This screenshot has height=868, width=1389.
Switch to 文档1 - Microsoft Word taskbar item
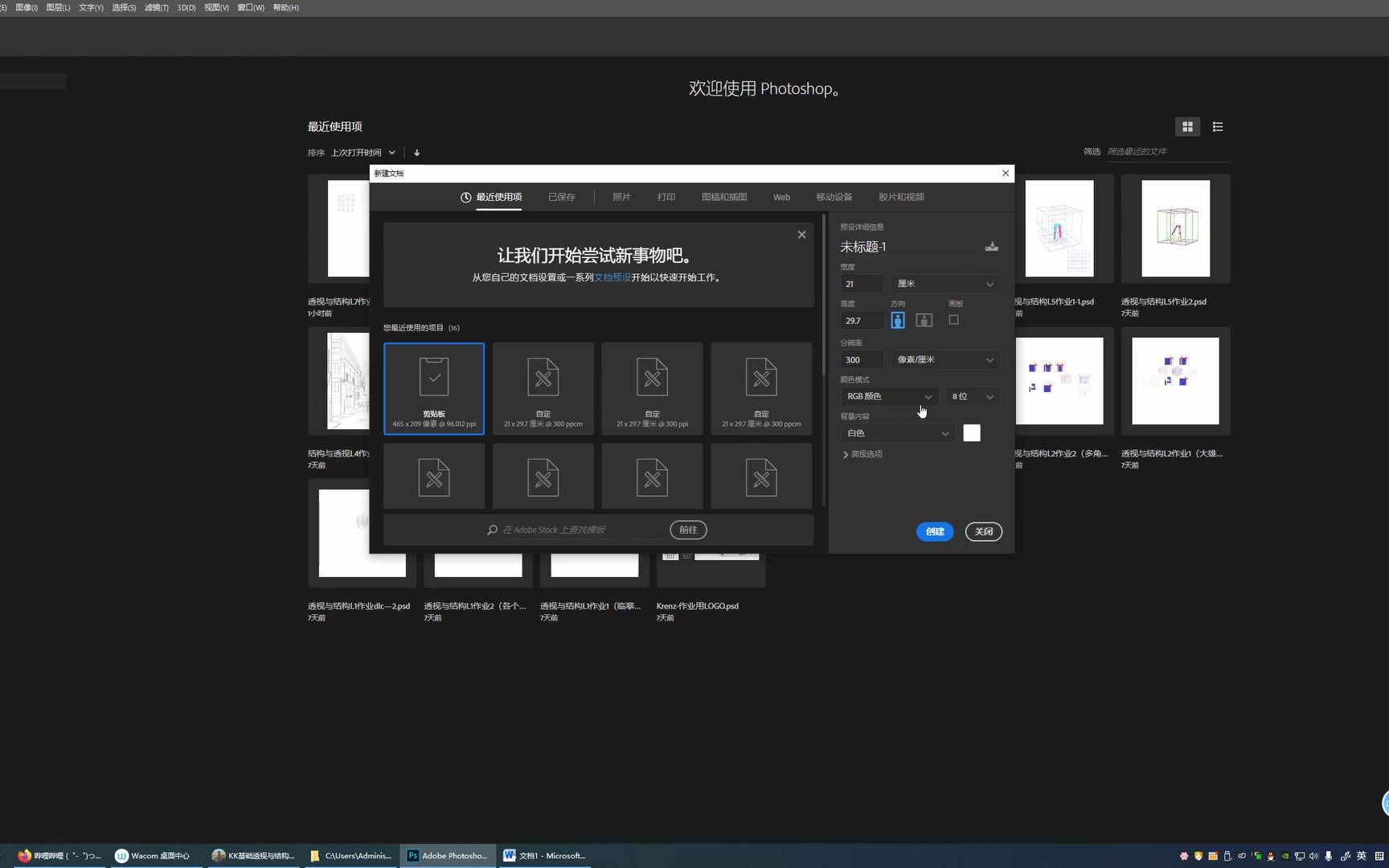point(545,856)
